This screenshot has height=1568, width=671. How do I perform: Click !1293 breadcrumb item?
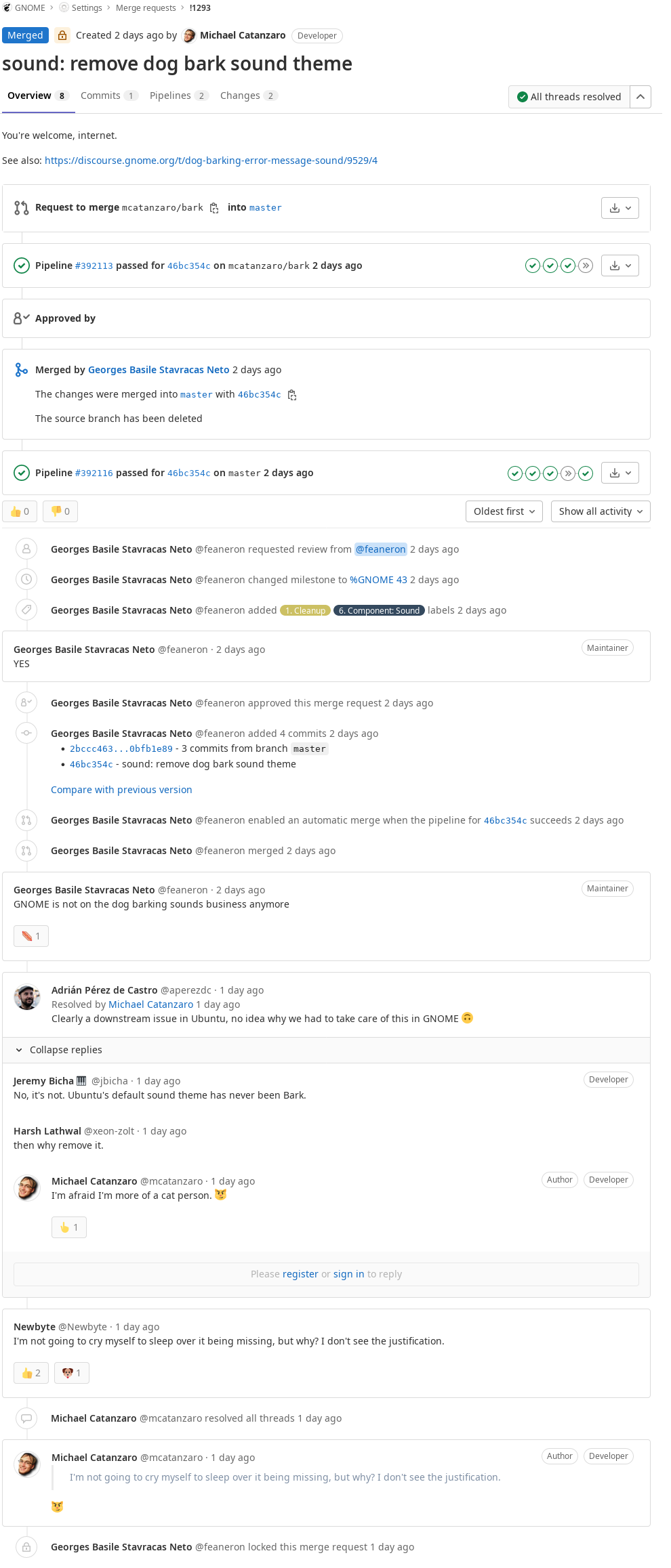point(200,7)
